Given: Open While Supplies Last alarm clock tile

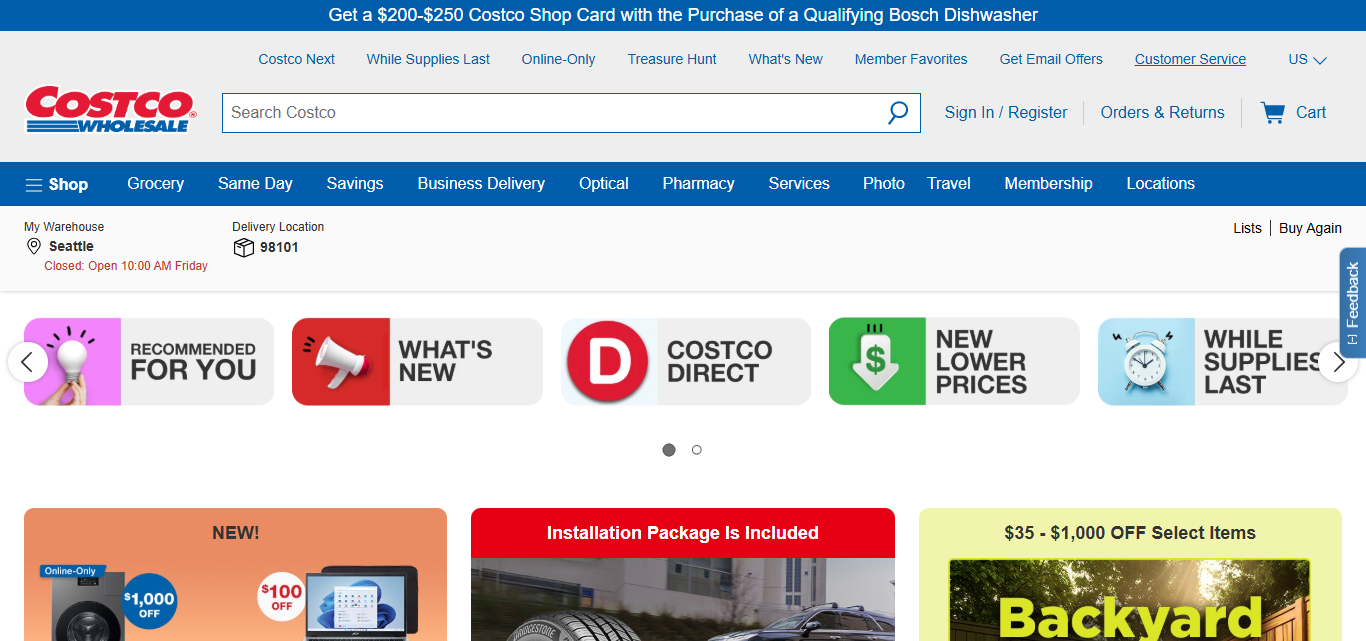Looking at the screenshot, I should 1222,362.
